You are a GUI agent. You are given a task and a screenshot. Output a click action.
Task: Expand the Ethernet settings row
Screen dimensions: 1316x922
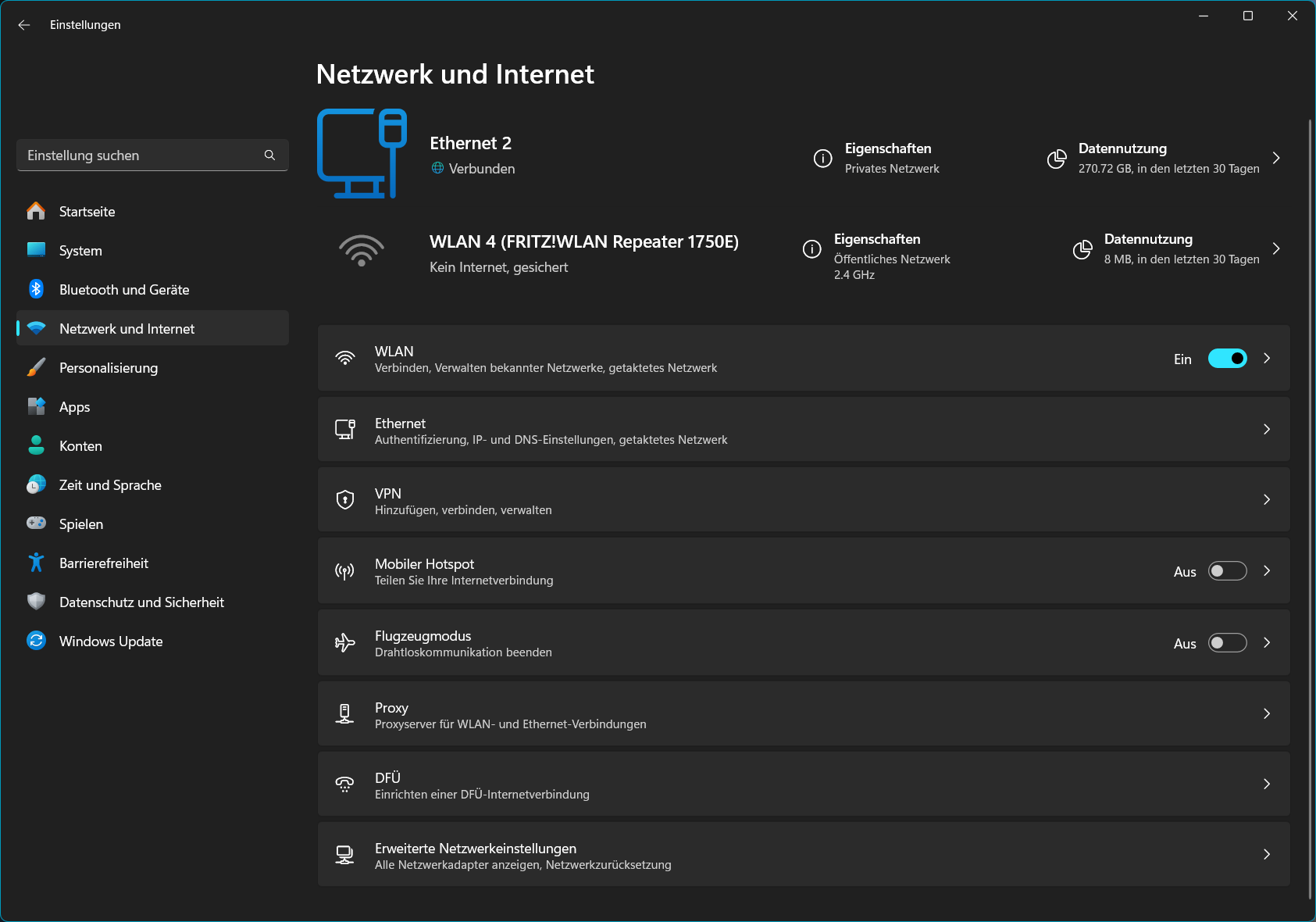[1267, 430]
